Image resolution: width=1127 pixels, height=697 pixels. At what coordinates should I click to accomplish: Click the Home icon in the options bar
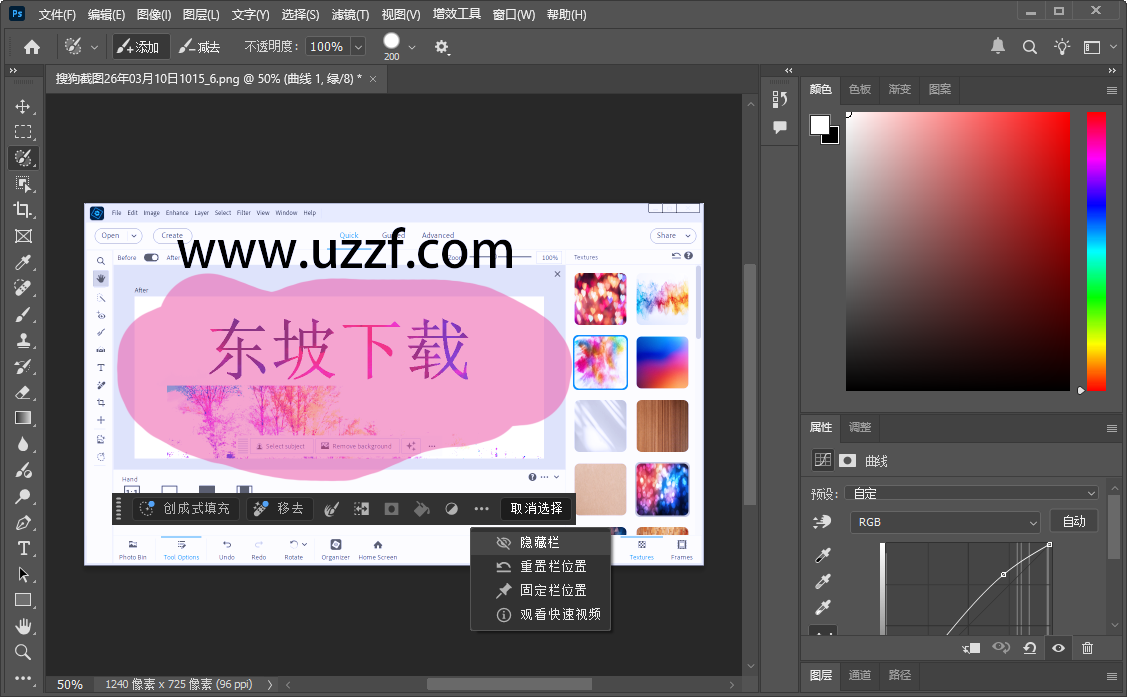tap(32, 46)
